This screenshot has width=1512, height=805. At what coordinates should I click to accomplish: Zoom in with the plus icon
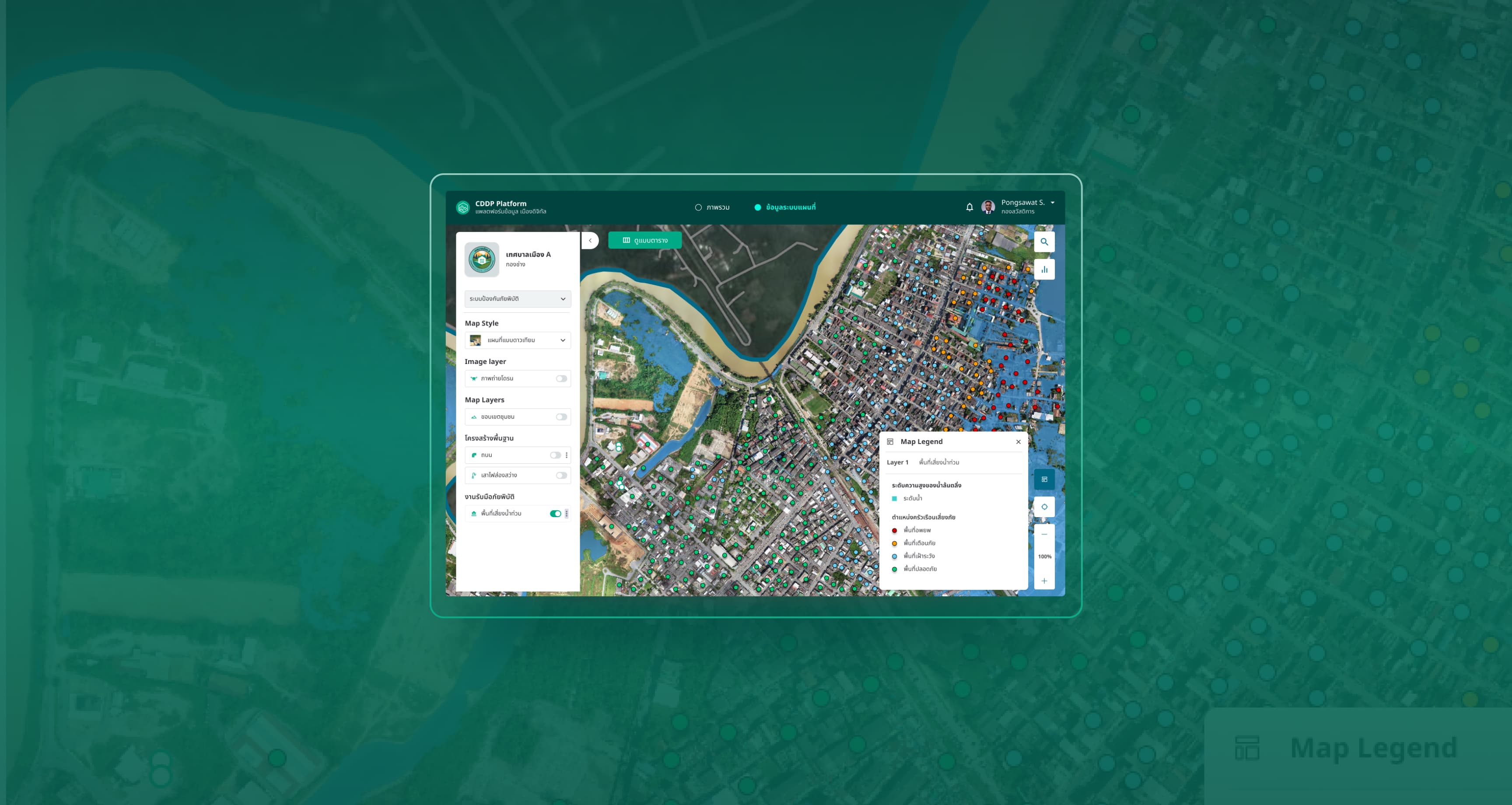(1044, 581)
